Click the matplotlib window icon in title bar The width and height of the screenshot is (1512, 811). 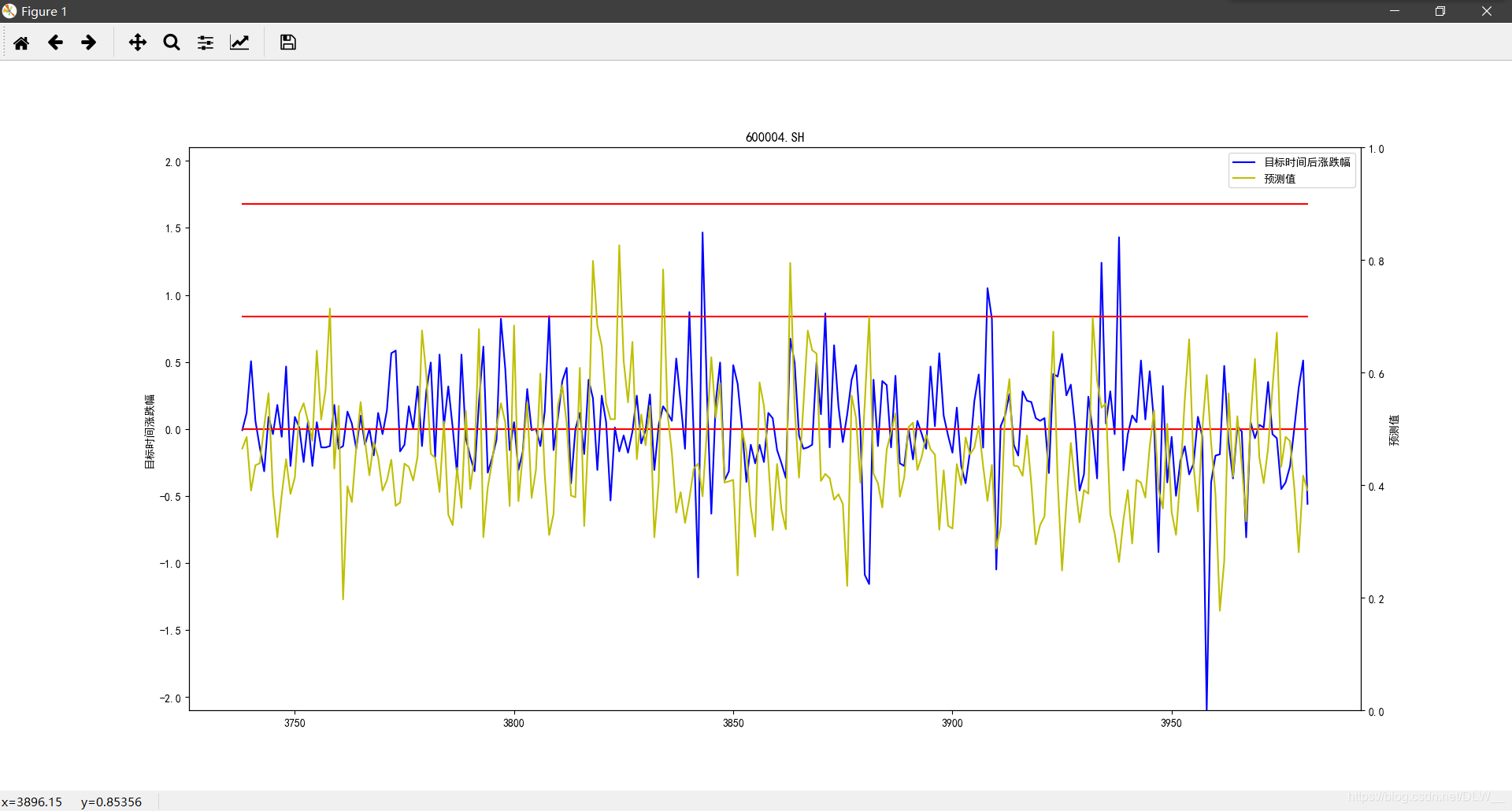point(9,11)
